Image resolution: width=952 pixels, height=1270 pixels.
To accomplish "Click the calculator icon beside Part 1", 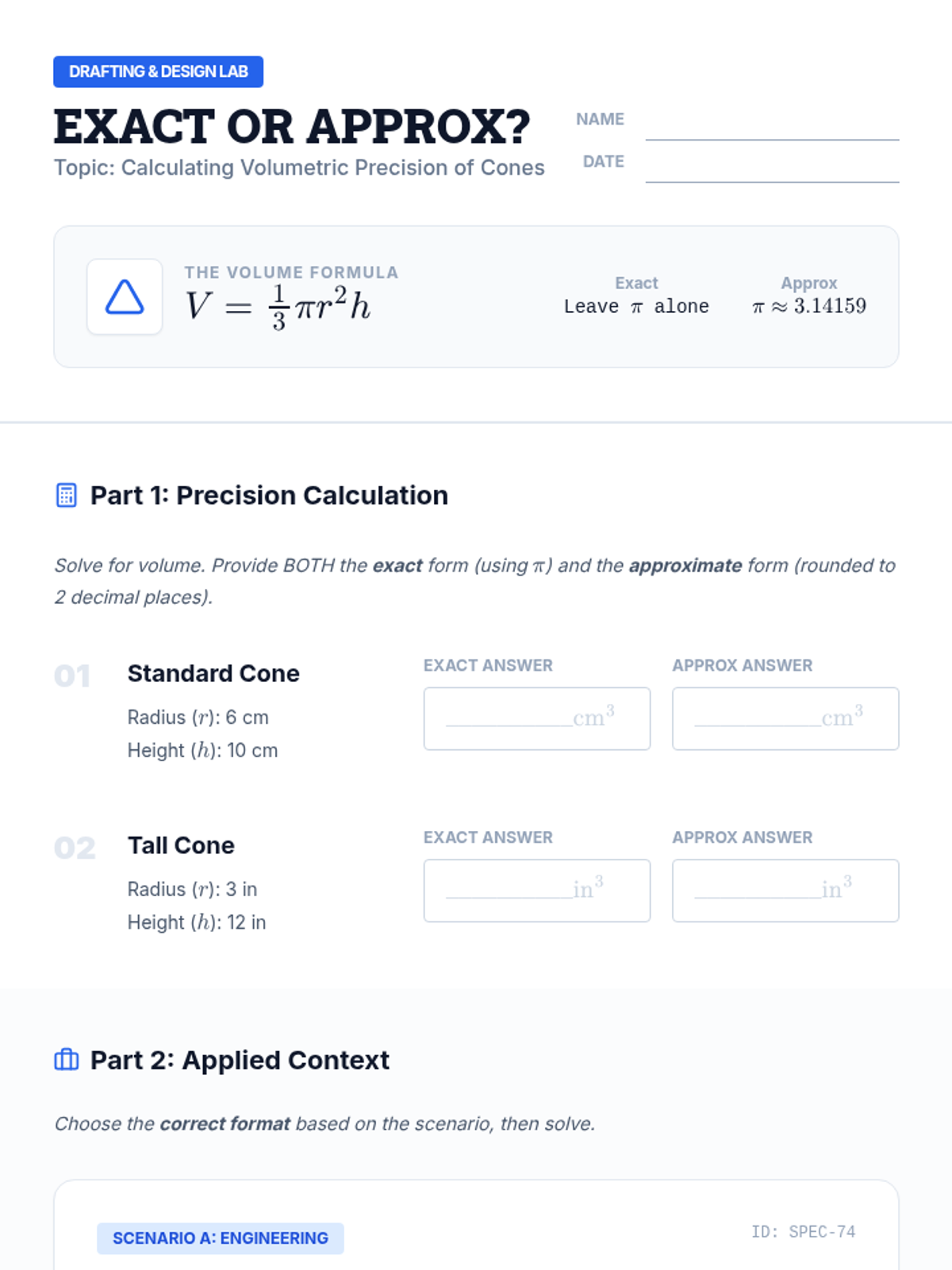I will tap(67, 495).
